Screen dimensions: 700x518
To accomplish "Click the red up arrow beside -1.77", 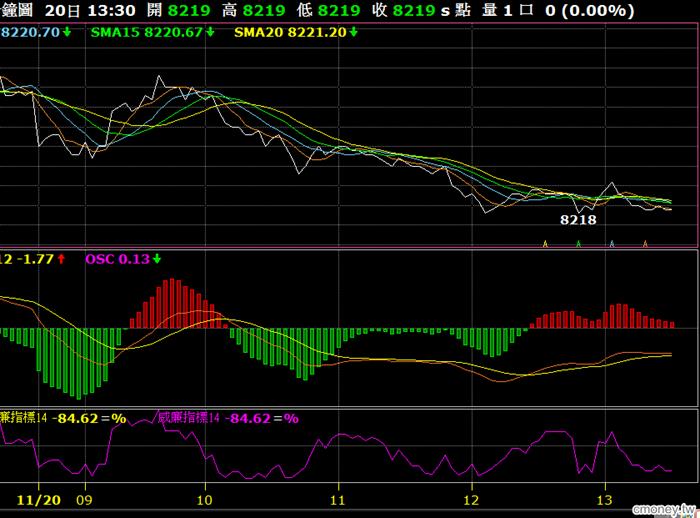I will tap(61, 259).
